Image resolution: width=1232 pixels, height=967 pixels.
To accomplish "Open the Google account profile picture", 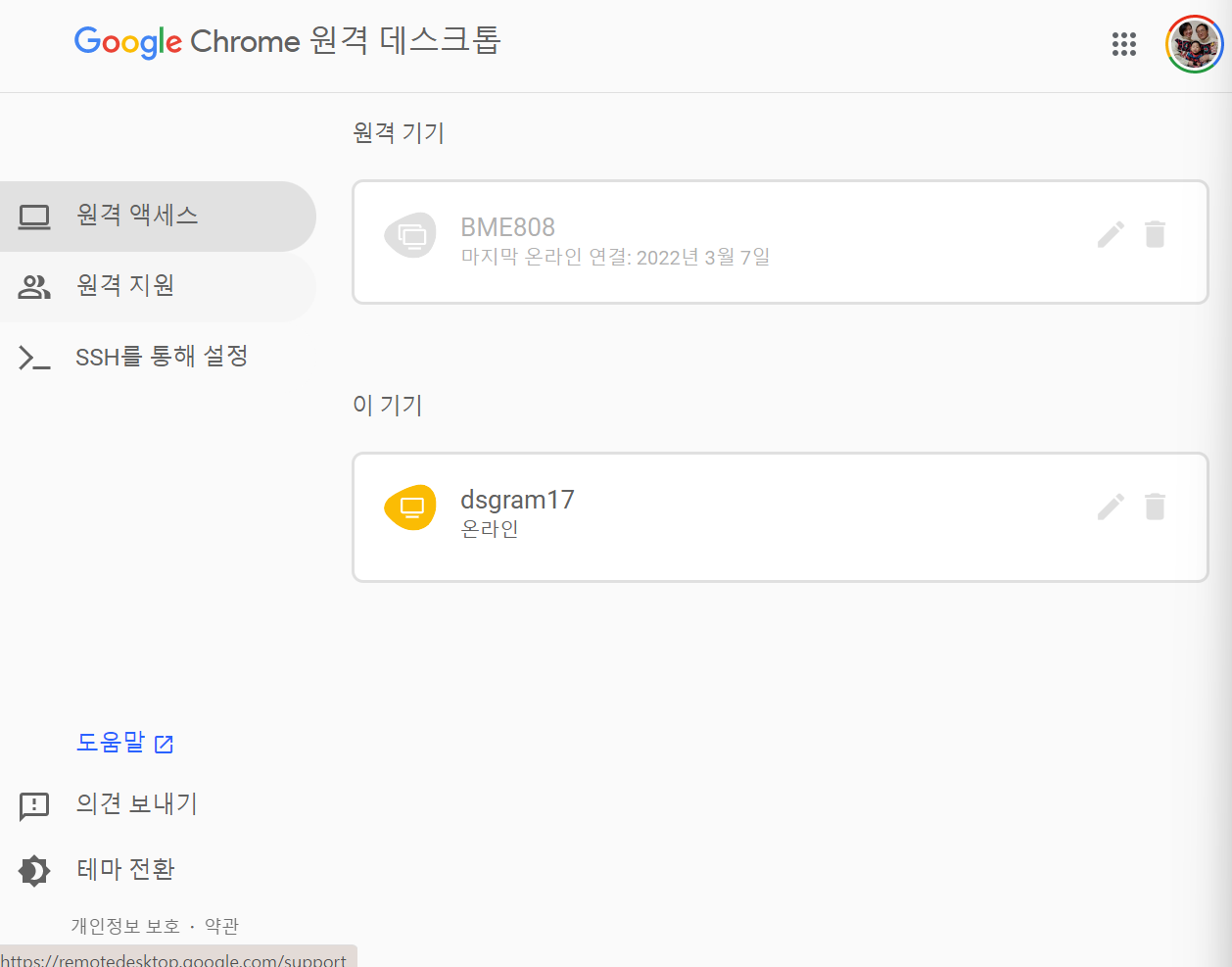I will tap(1194, 44).
